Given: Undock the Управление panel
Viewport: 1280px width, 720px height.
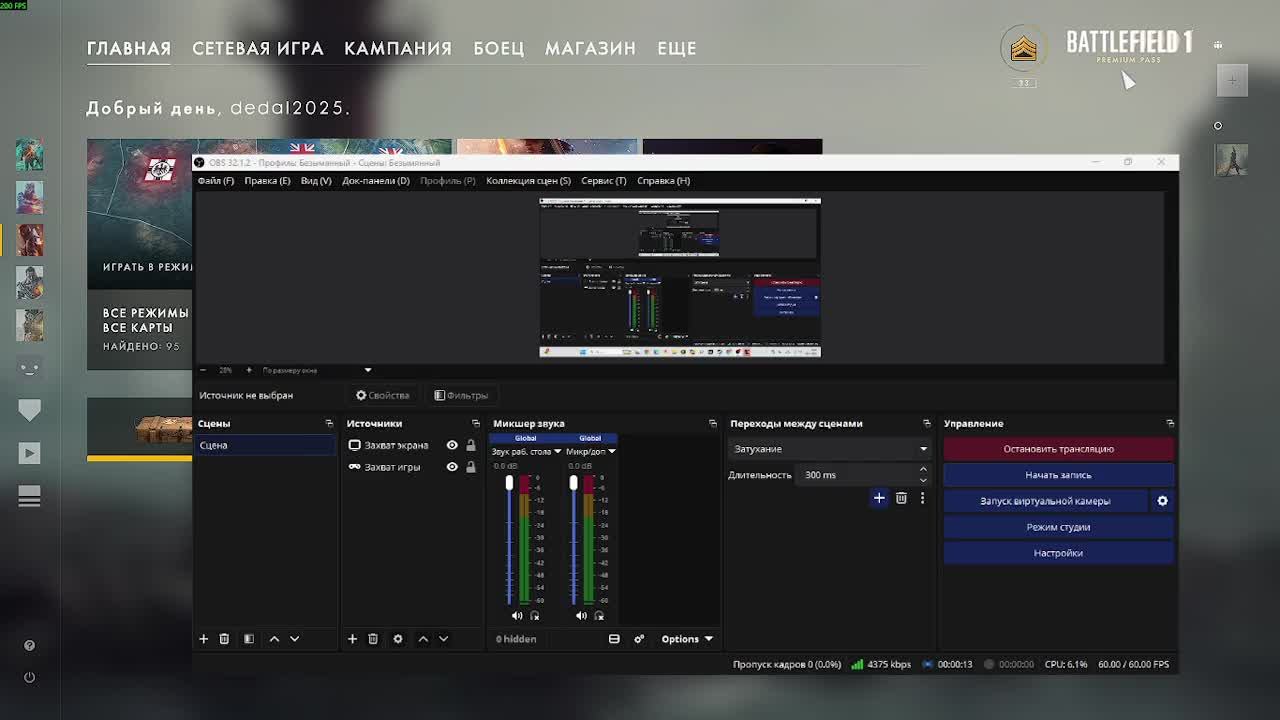Looking at the screenshot, I should pos(1170,424).
